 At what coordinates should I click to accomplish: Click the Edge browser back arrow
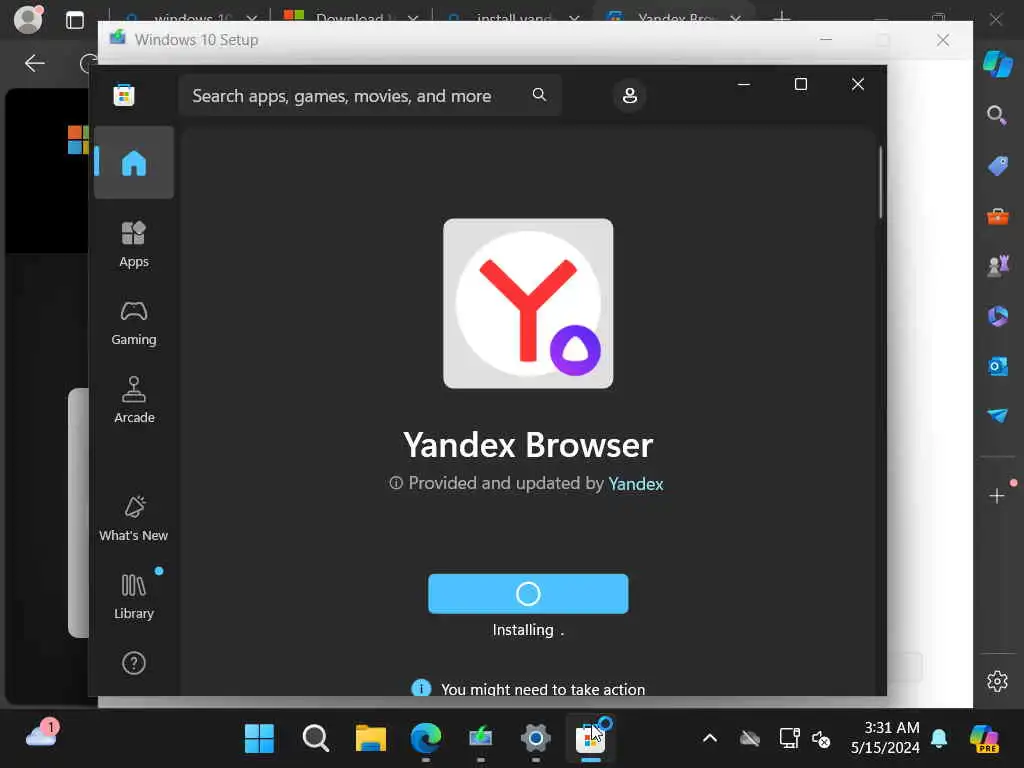[34, 63]
